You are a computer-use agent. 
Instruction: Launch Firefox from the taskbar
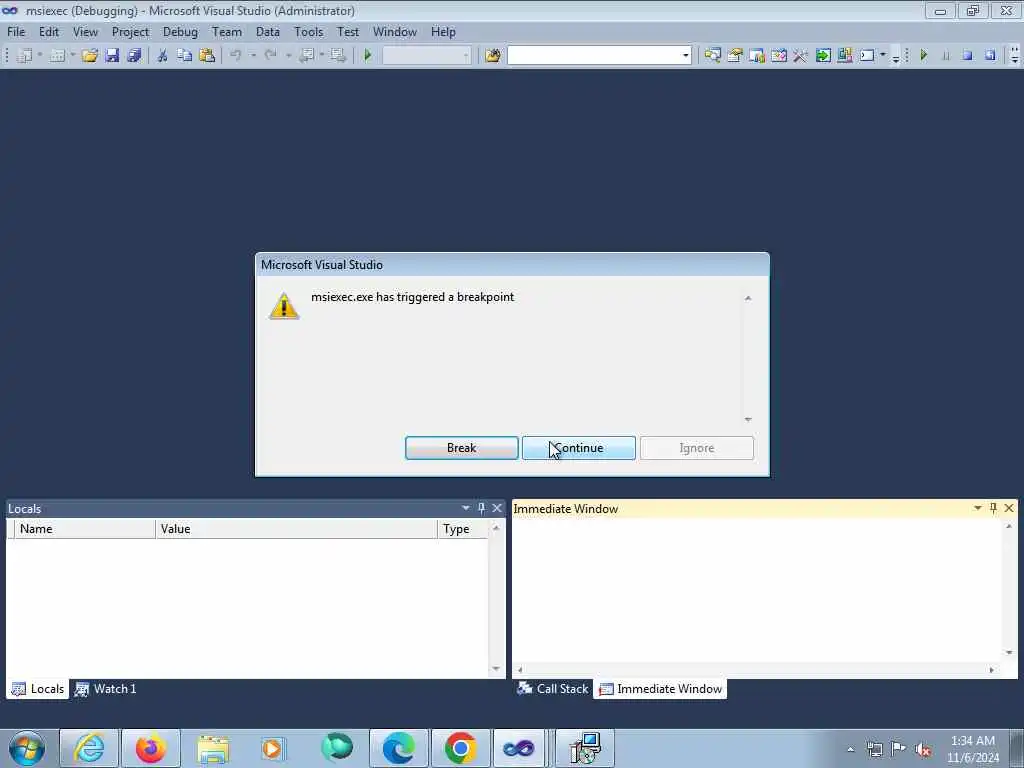pyautogui.click(x=151, y=748)
